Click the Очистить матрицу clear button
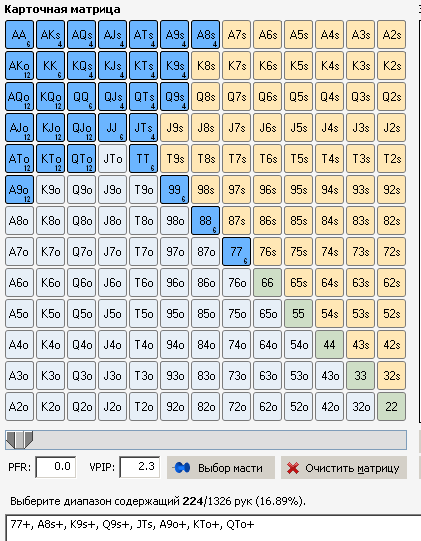This screenshot has width=421, height=541. [344, 468]
